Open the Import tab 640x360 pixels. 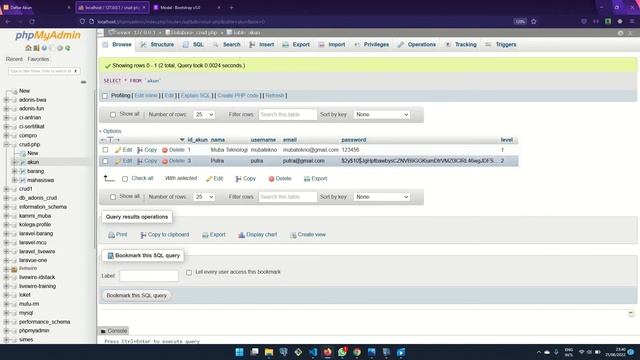(x=332, y=44)
